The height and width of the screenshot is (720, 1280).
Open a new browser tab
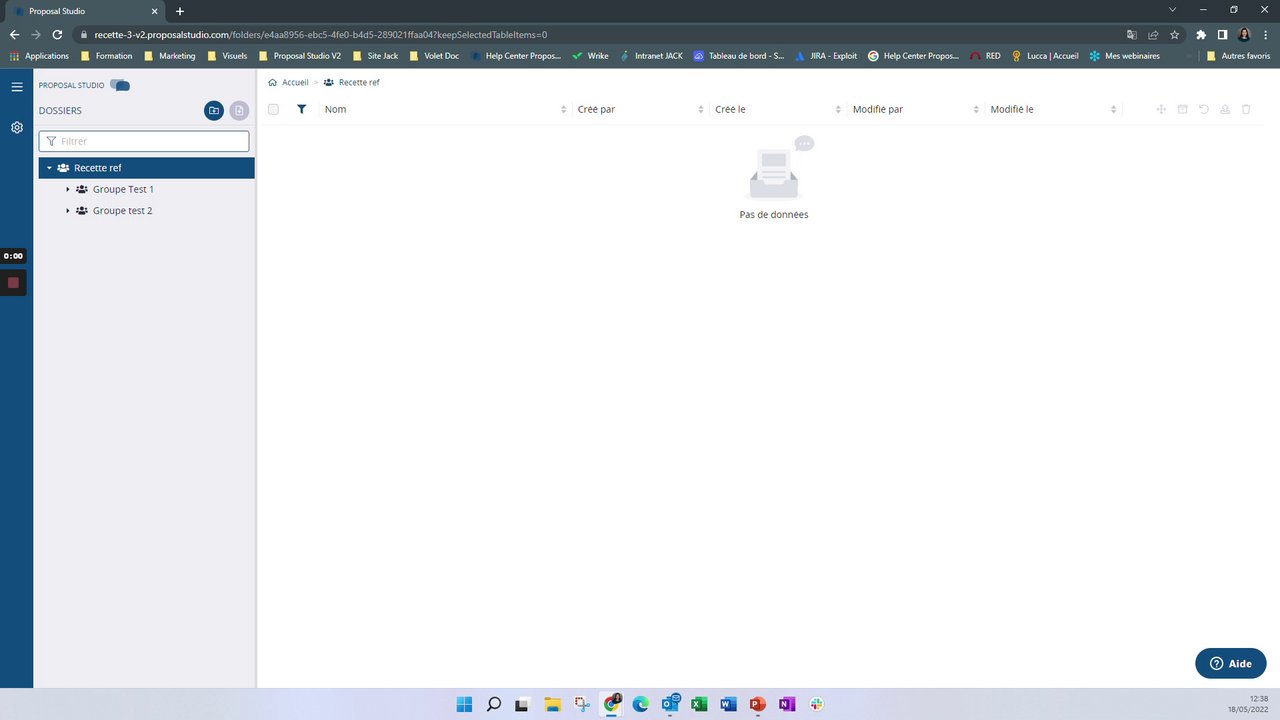180,11
